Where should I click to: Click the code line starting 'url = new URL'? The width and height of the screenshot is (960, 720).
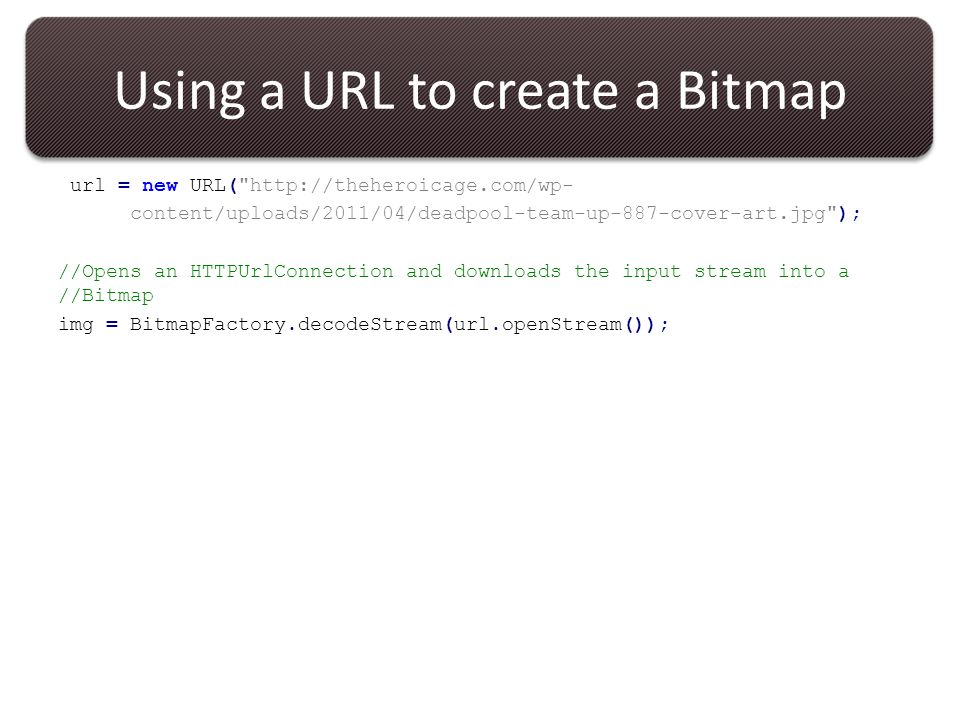click(322, 186)
